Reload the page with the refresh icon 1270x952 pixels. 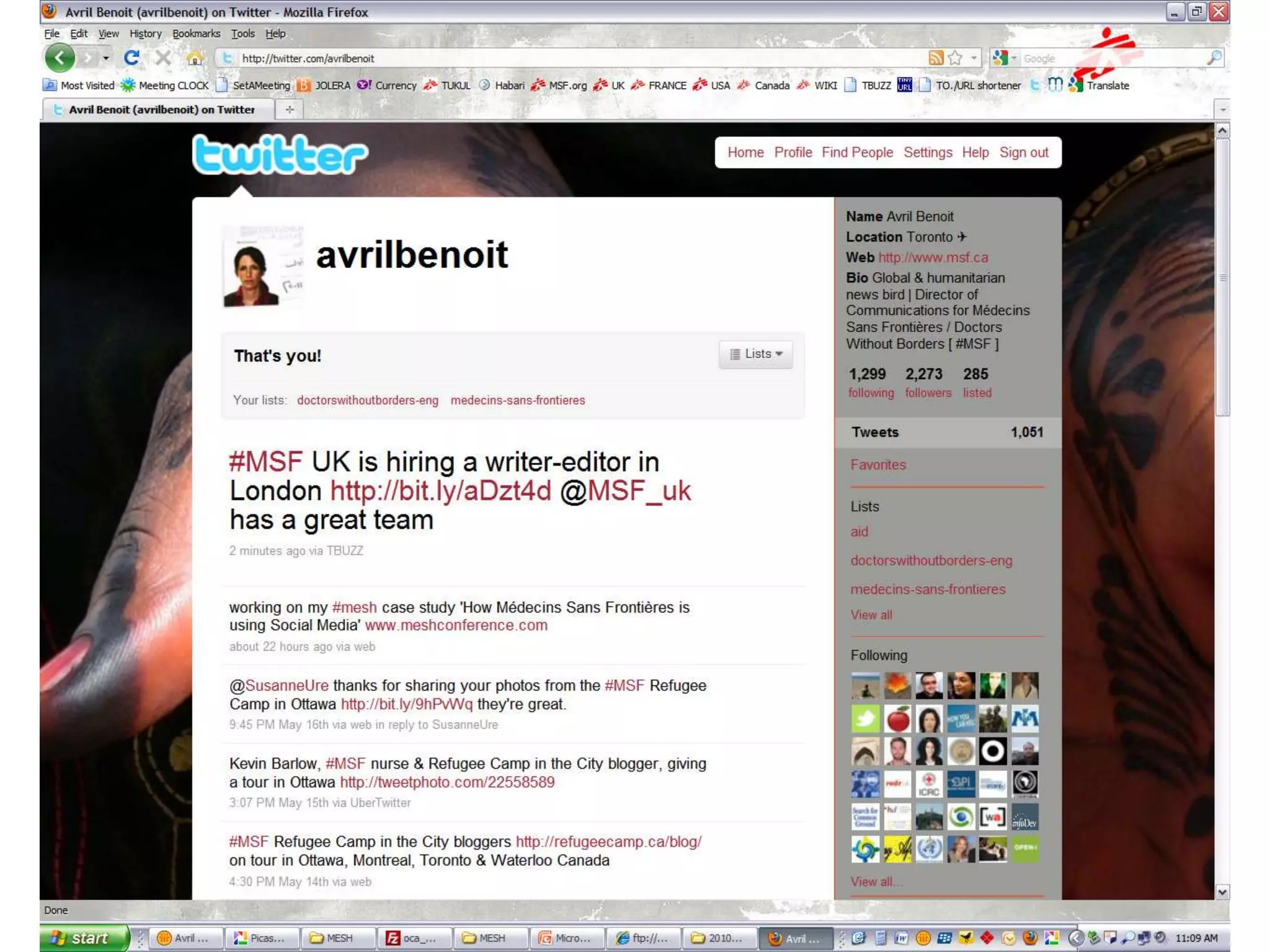click(x=131, y=58)
